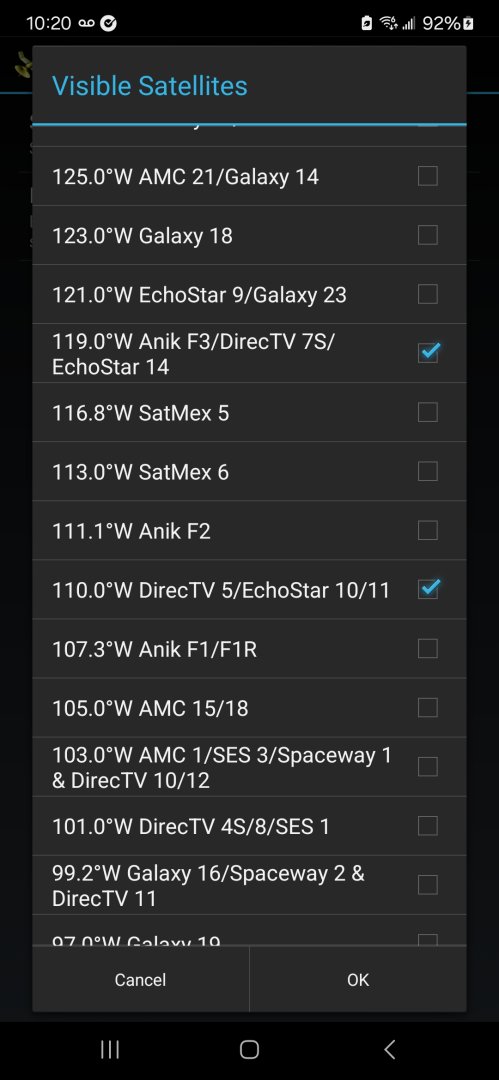Enable the 123.0°W Galaxy 18 checkbox

coord(428,236)
